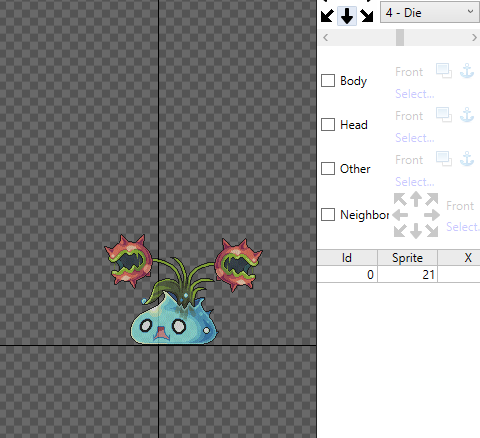This screenshot has width=480, height=438.
Task: Select the down-right direction arrow
Action: [x=367, y=16]
